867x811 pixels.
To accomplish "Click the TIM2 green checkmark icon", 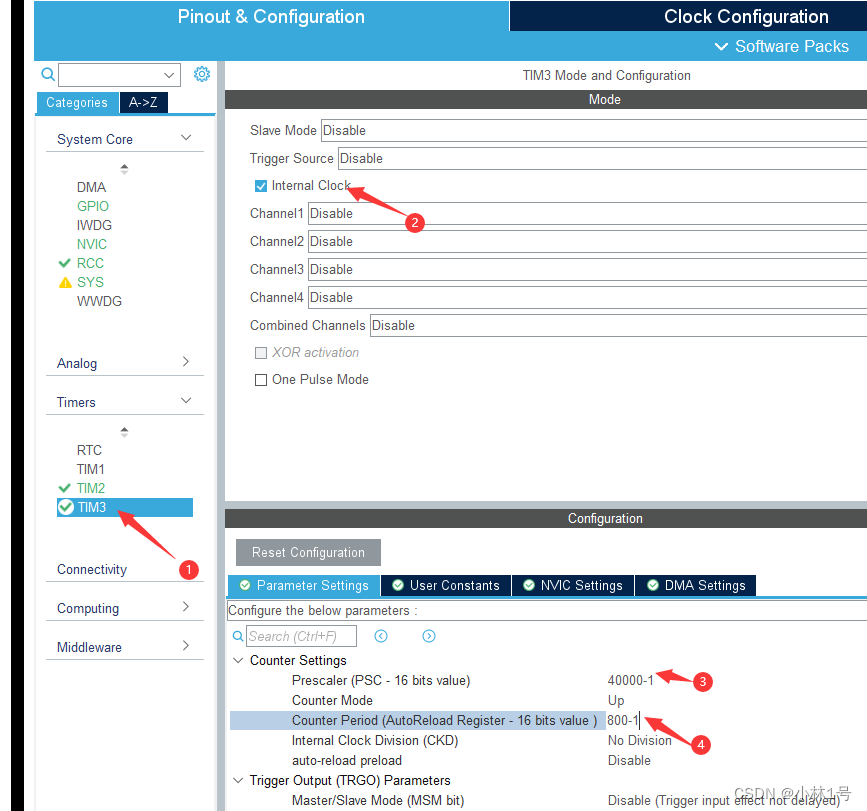I will pos(65,488).
